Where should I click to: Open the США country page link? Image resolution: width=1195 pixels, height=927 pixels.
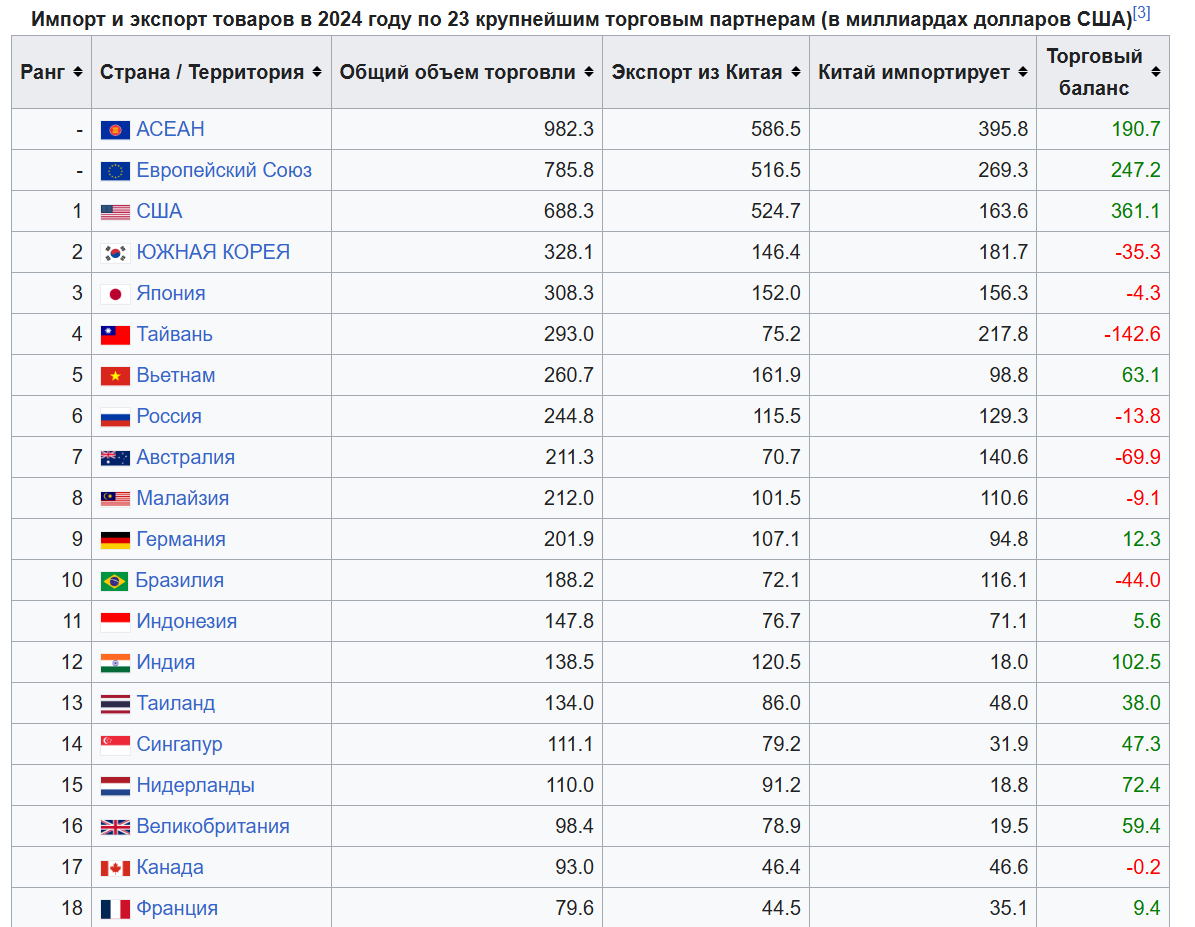(x=159, y=211)
